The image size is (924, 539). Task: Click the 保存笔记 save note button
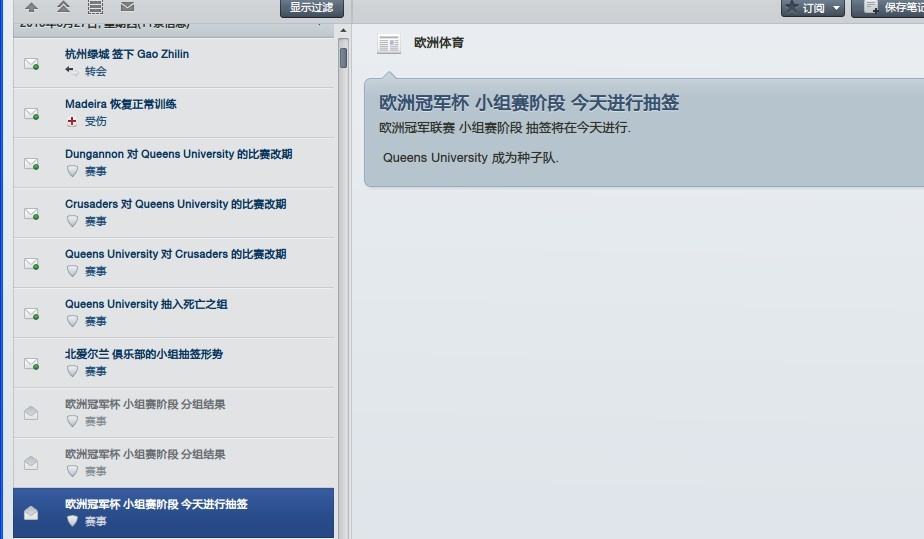pos(890,8)
